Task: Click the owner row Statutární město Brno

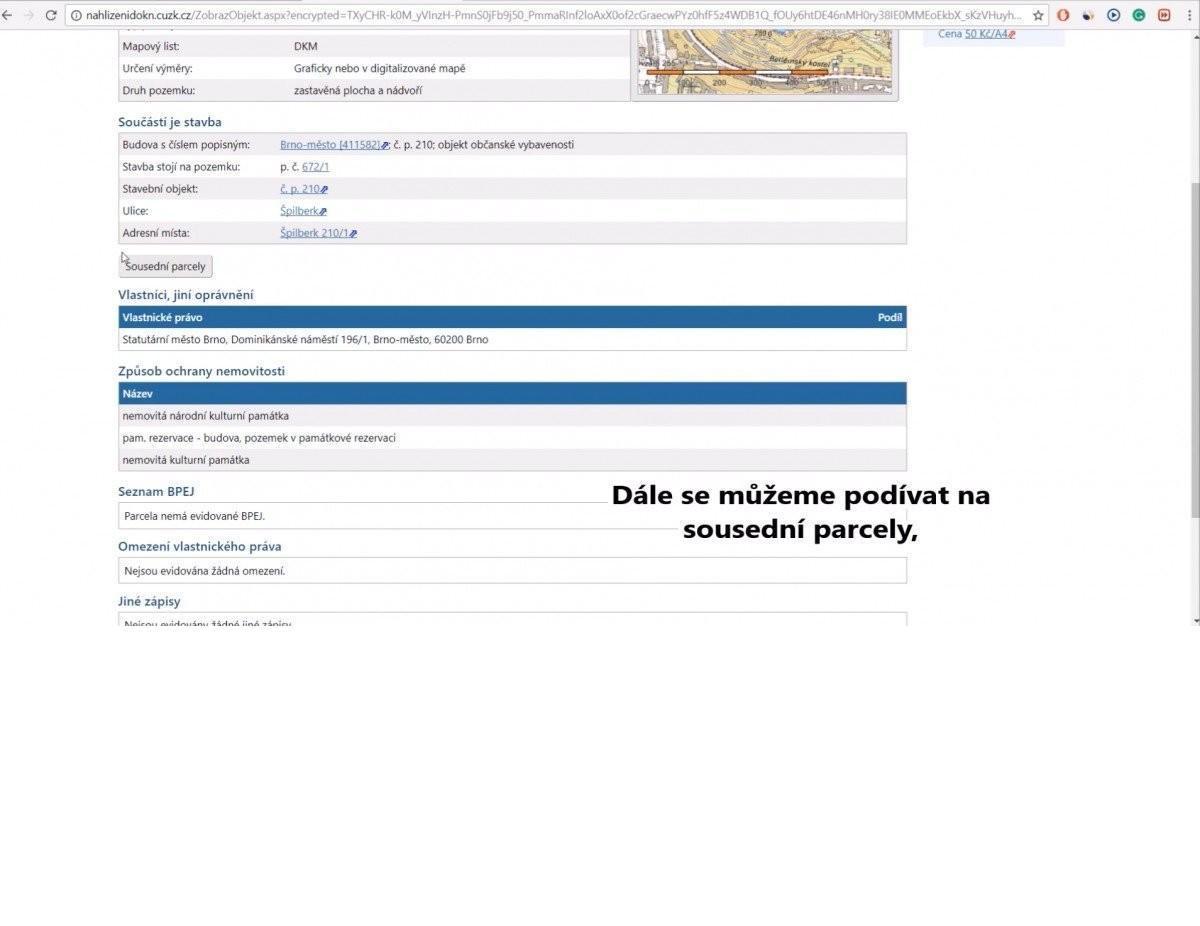Action: click(512, 340)
